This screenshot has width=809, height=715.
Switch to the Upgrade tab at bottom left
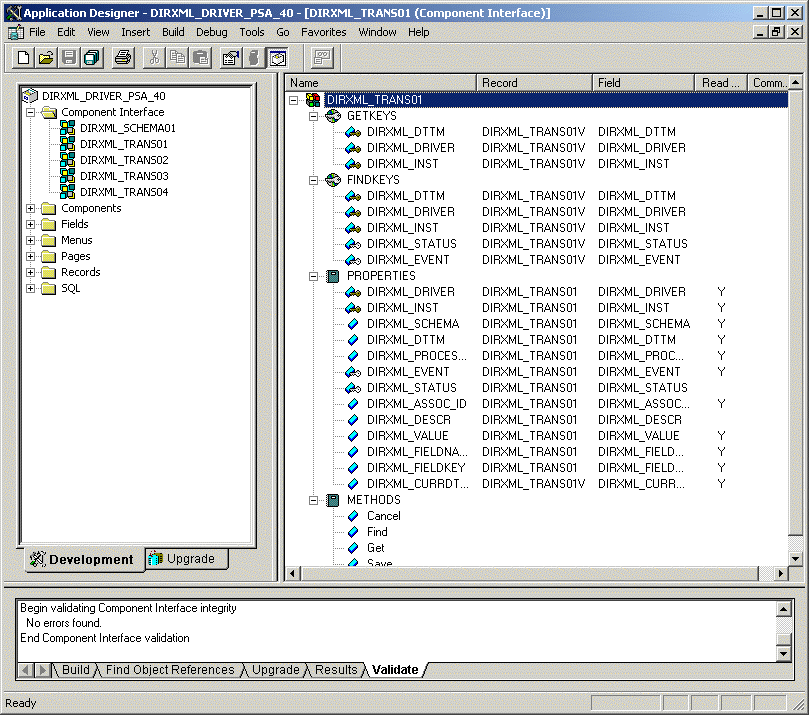(186, 560)
